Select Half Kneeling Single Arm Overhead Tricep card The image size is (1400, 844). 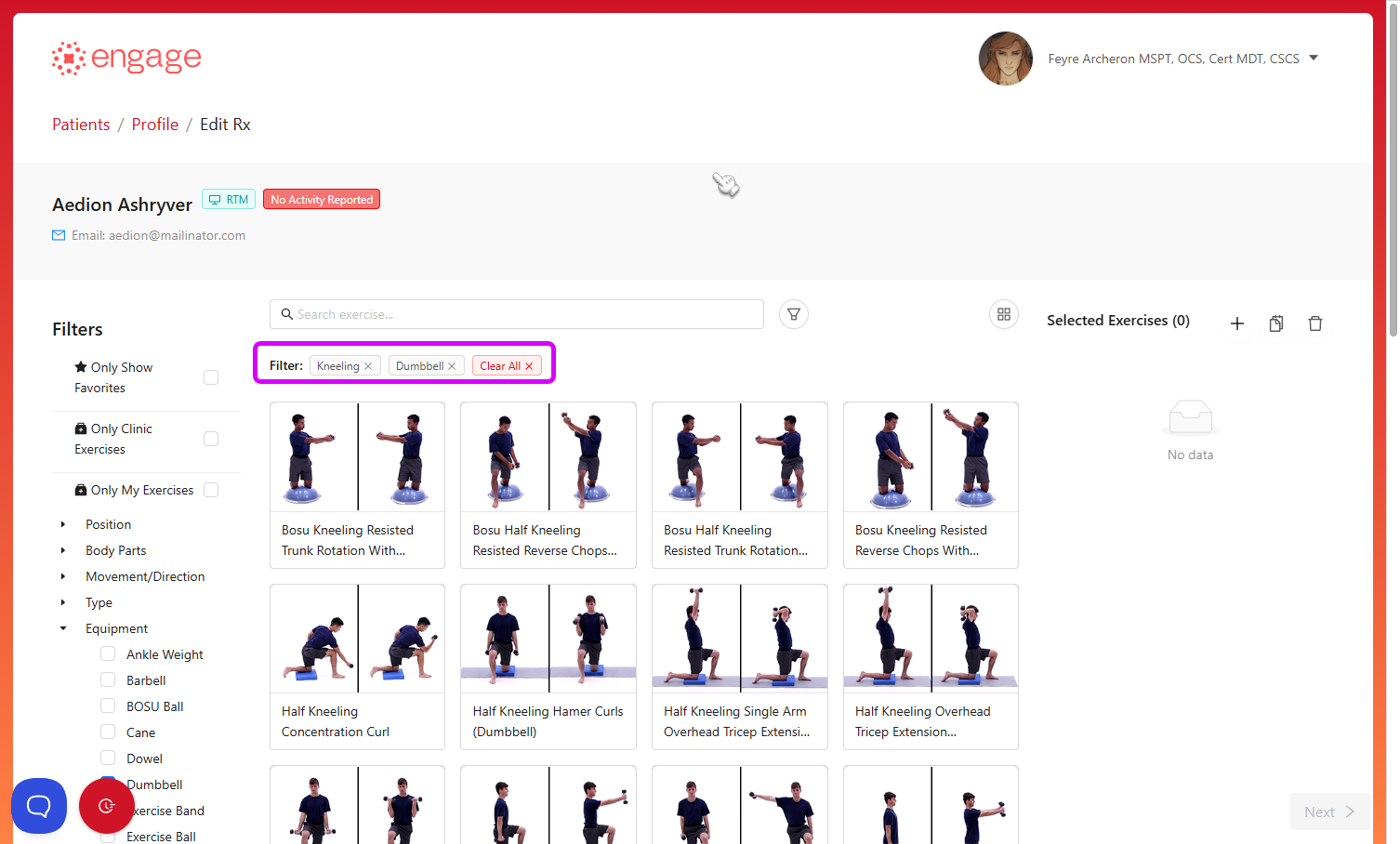coord(740,666)
